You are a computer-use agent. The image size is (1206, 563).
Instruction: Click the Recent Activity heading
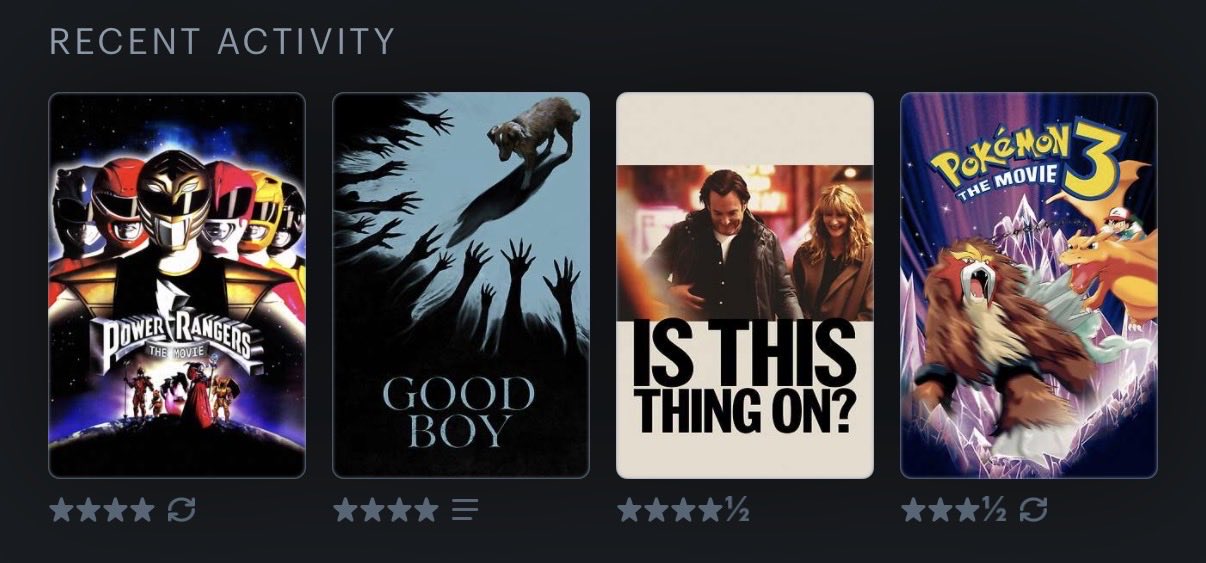pos(222,42)
